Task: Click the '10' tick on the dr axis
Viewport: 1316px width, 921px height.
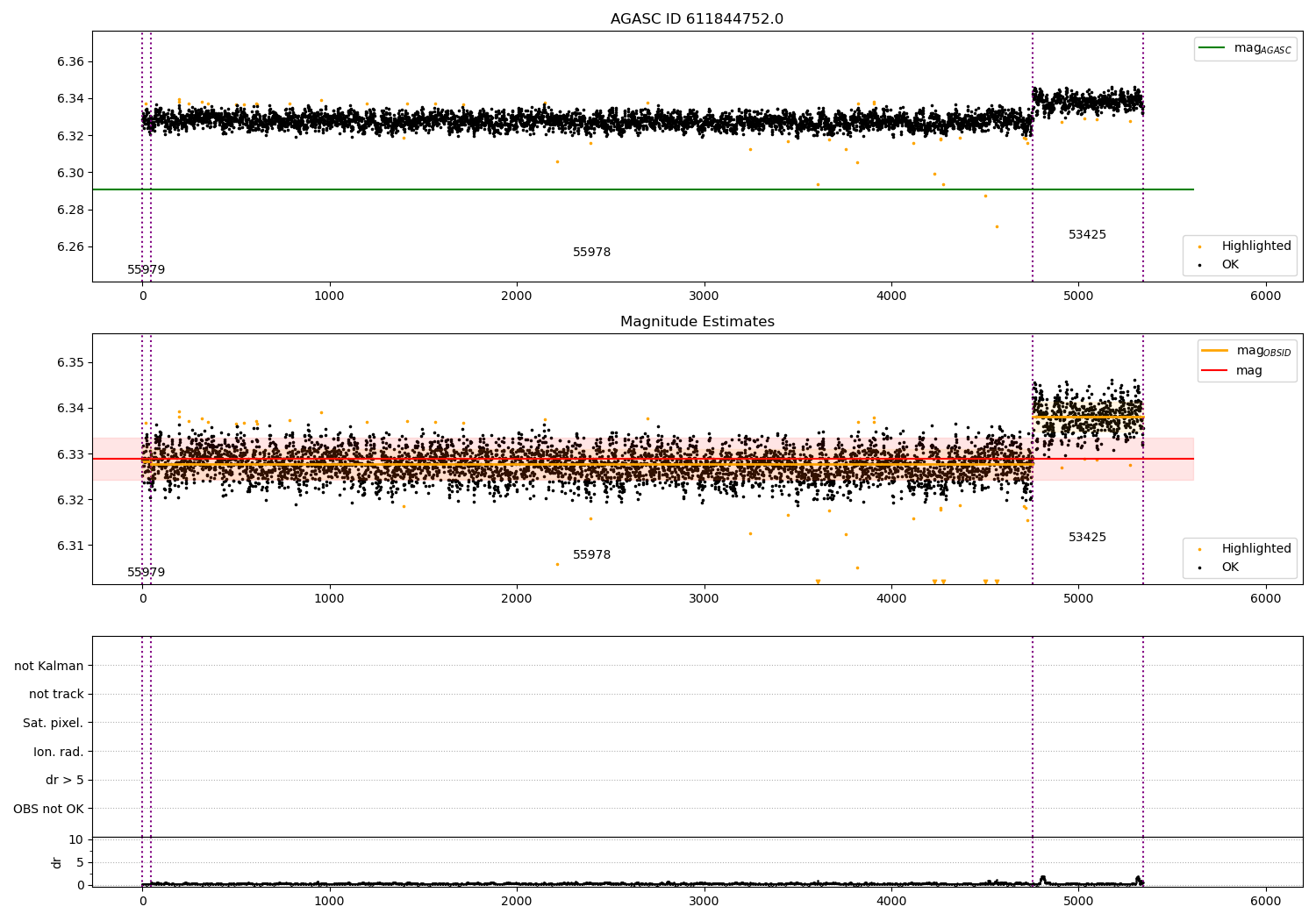Action: coord(76,839)
